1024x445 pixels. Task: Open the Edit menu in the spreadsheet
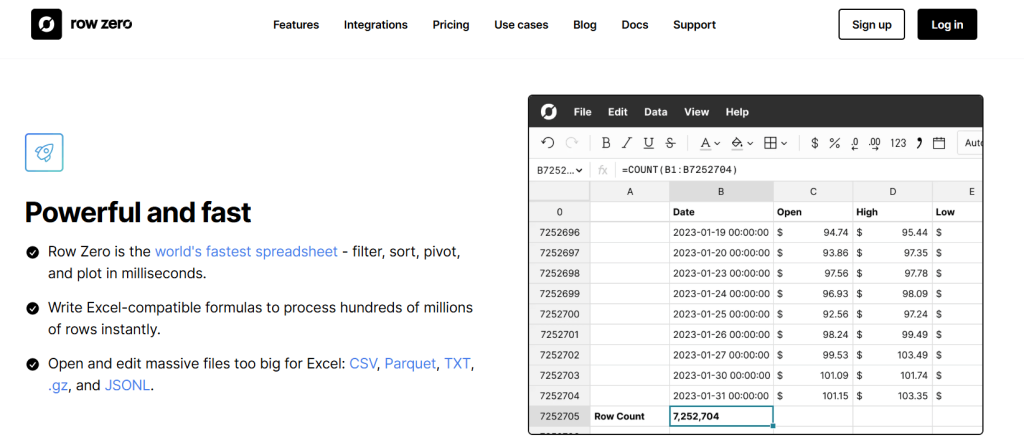(618, 112)
